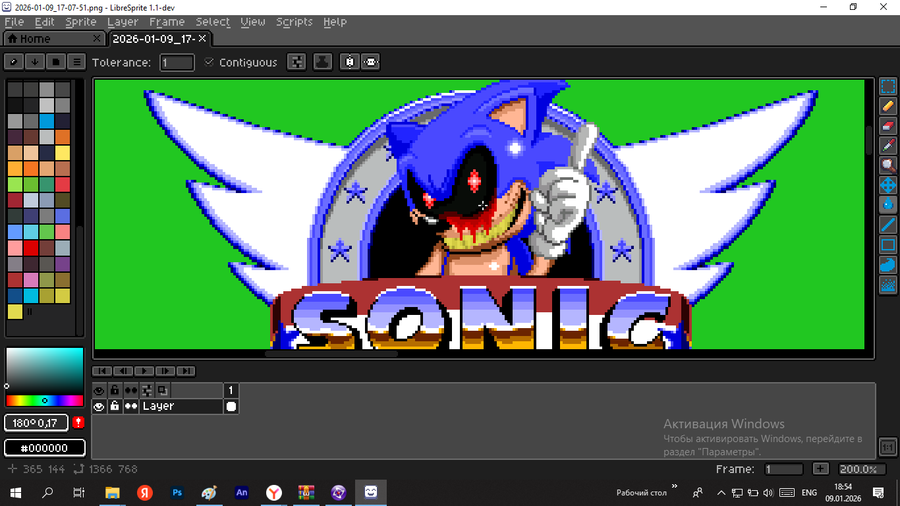Select the Zoom magnifier tool
Screen dimensions: 900x506
pyautogui.click(x=887, y=165)
